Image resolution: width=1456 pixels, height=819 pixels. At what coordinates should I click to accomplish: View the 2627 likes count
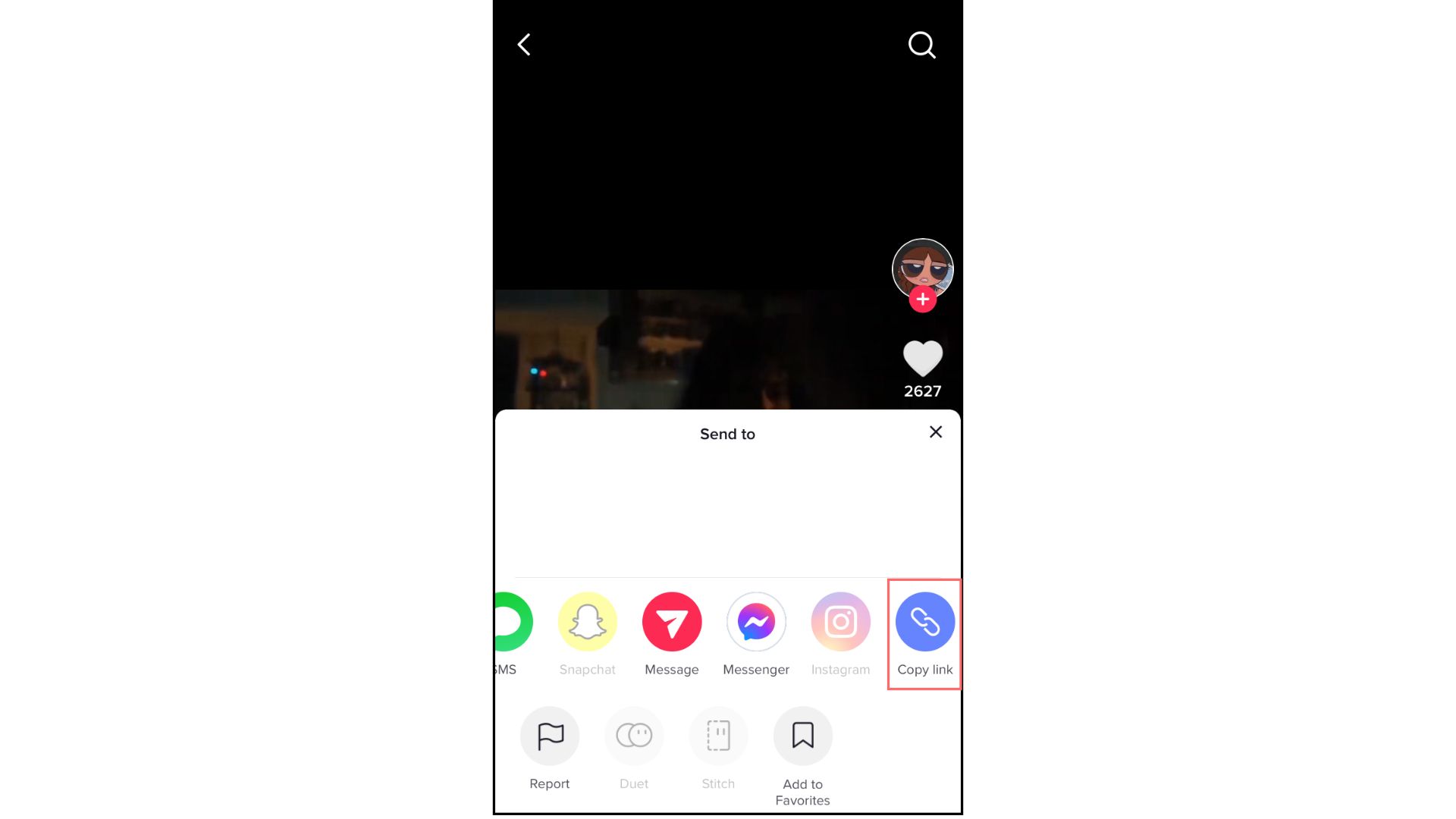(x=921, y=390)
